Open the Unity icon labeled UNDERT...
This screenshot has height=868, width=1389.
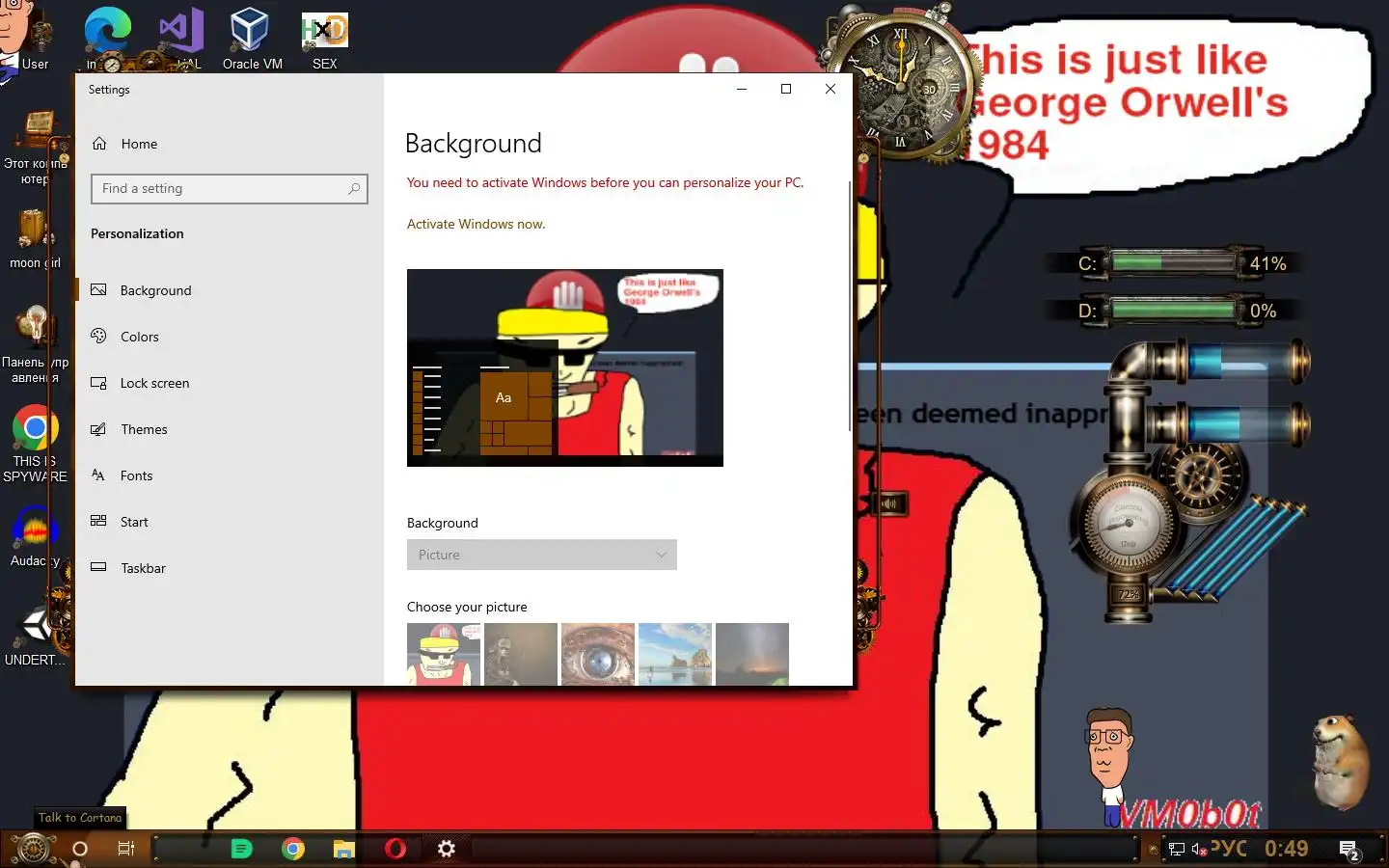[35, 637]
